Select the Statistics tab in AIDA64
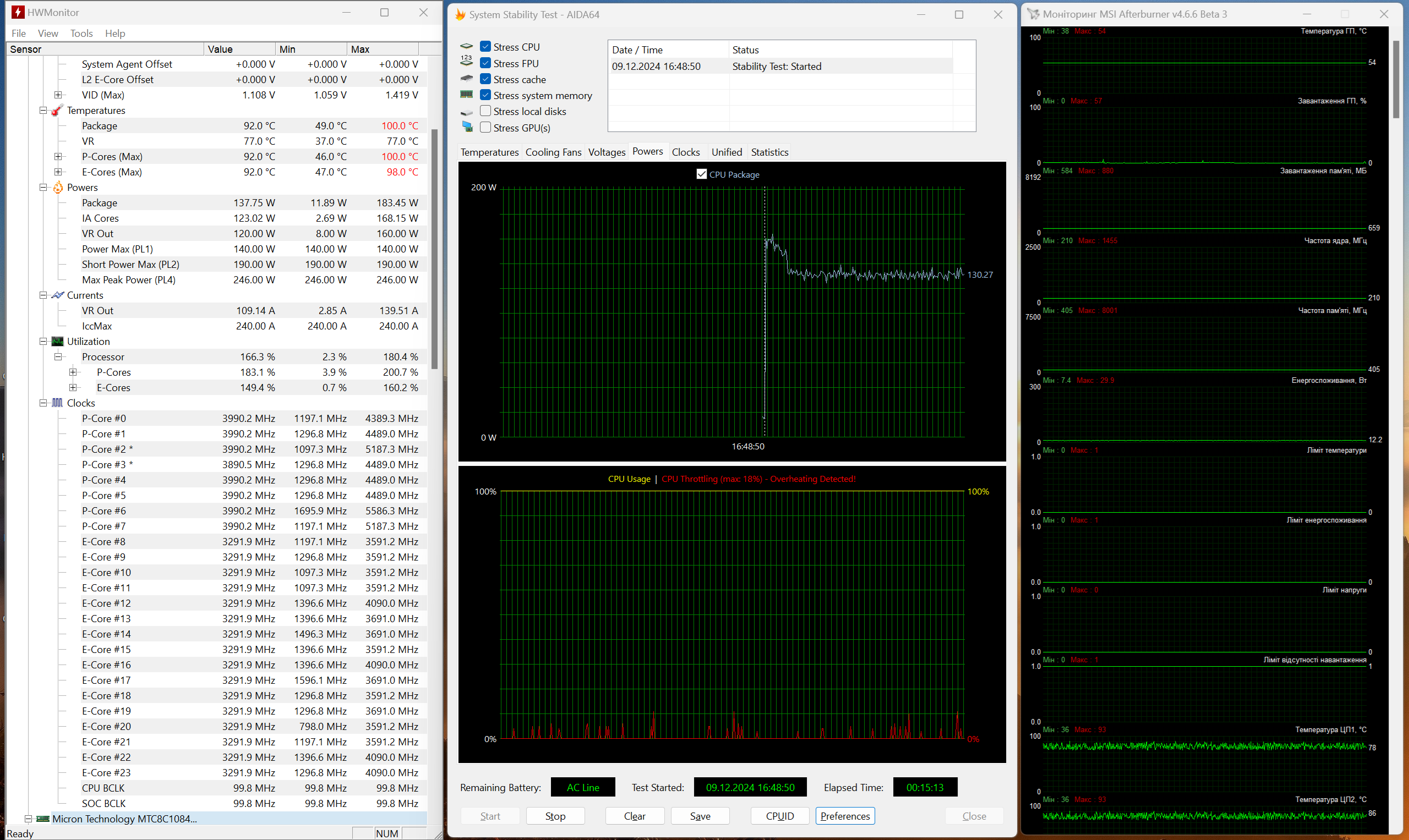 pos(768,151)
